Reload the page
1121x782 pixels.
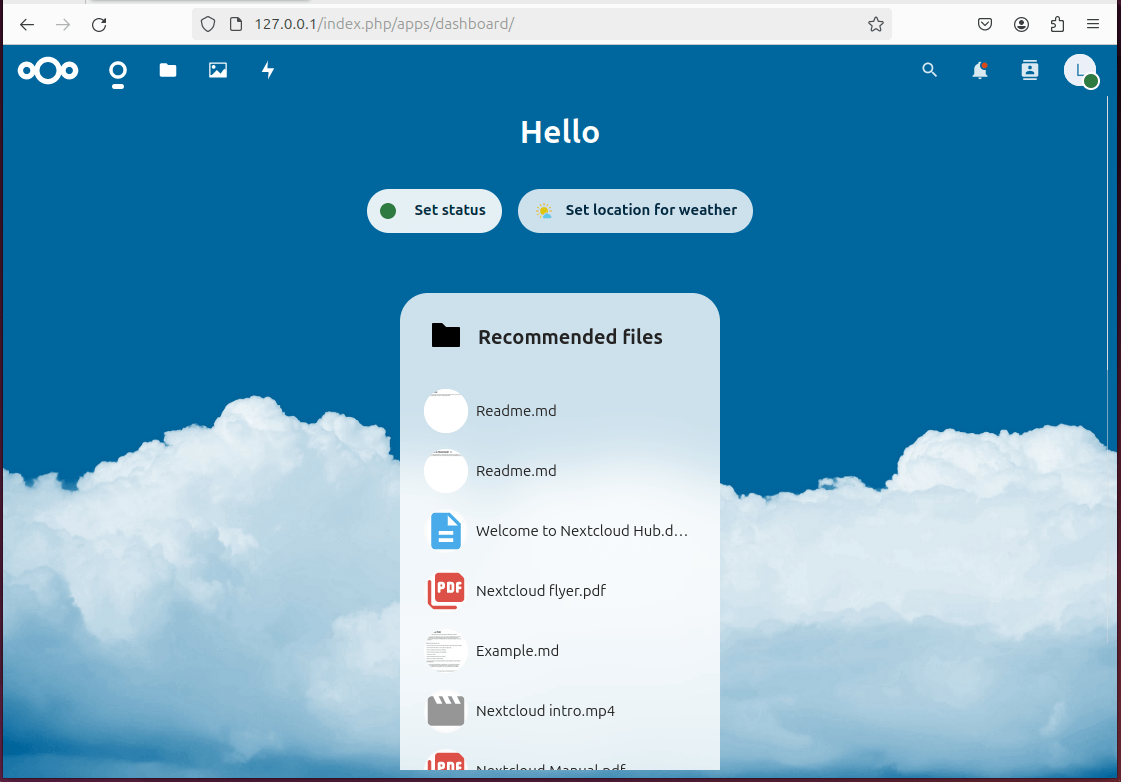99,24
